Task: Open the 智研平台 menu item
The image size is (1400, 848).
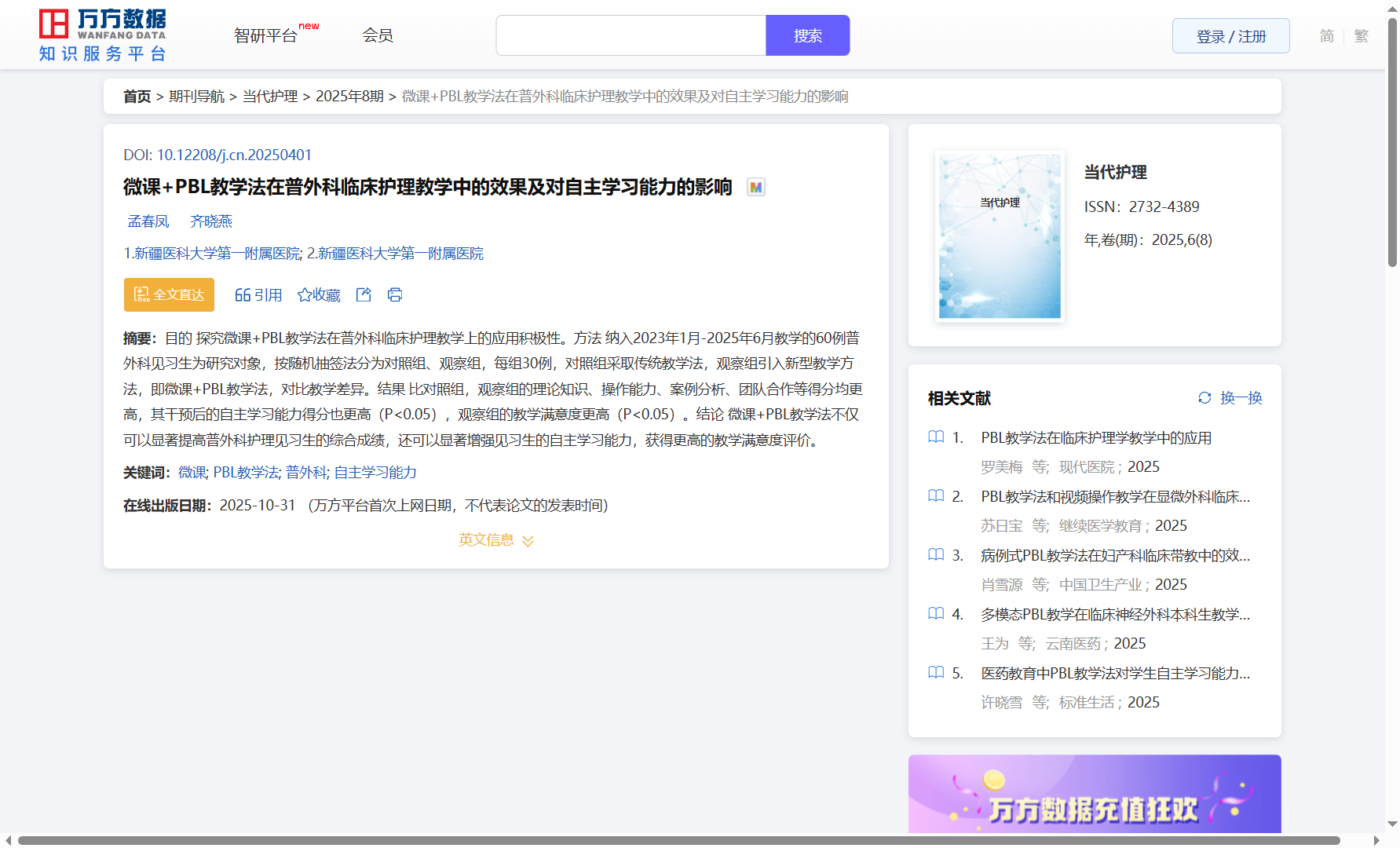Action: click(266, 35)
